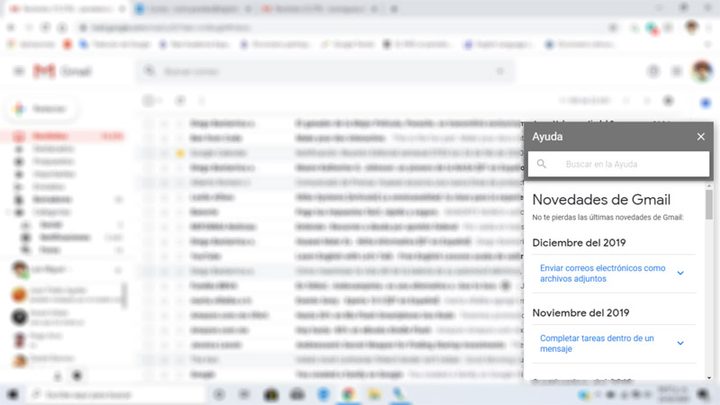Click the Chrome icon in the taskbar
Screen dimensions: 720x405
pos(349,394)
